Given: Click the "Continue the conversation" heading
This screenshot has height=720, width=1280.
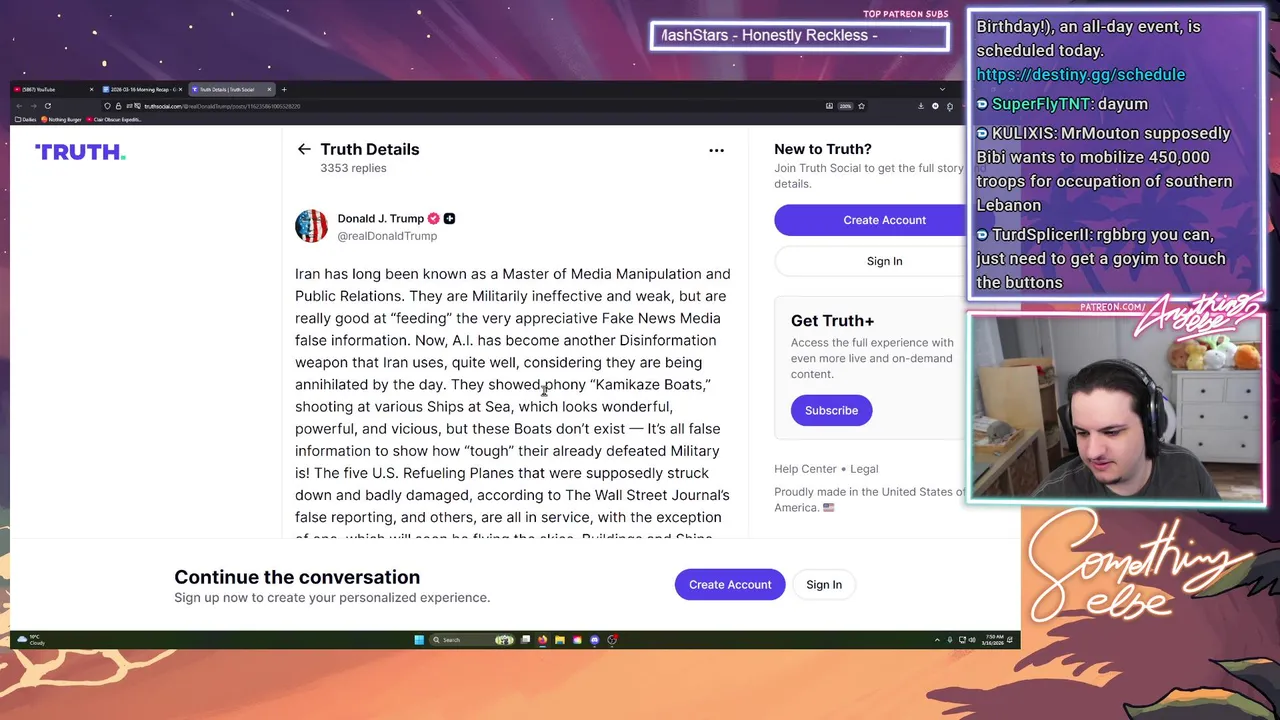Looking at the screenshot, I should point(297,577).
